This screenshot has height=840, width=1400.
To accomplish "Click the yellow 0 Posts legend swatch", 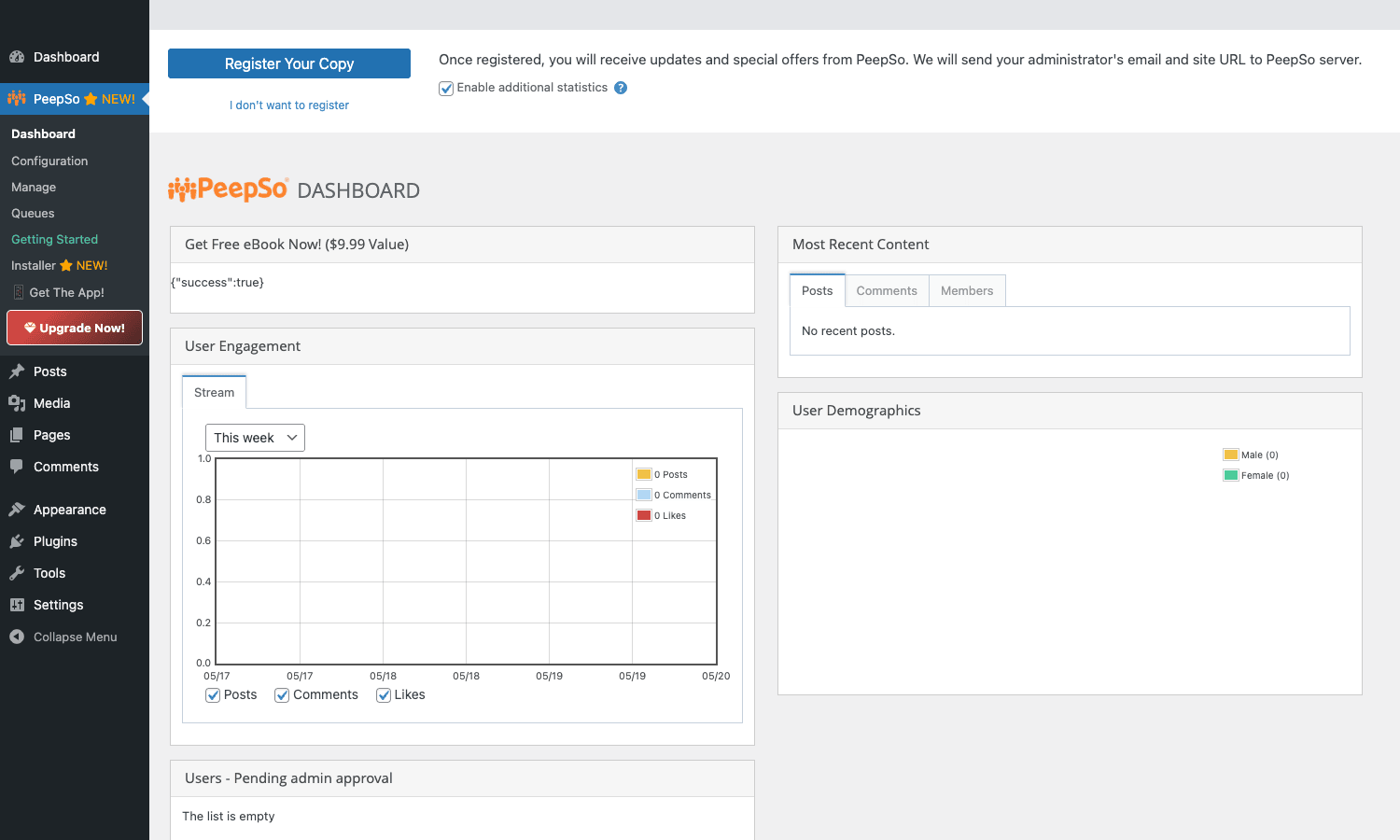I will pos(644,474).
